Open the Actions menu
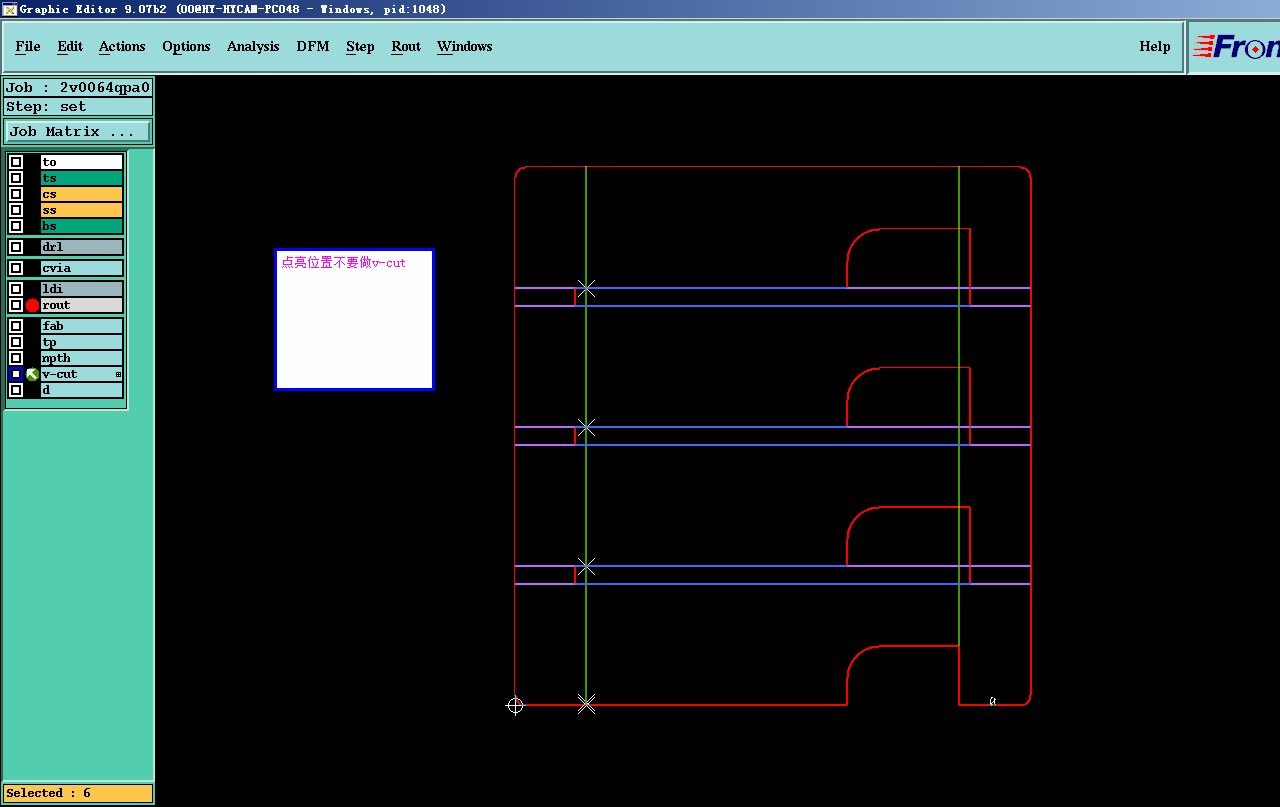This screenshot has height=807, width=1280. 122,46
